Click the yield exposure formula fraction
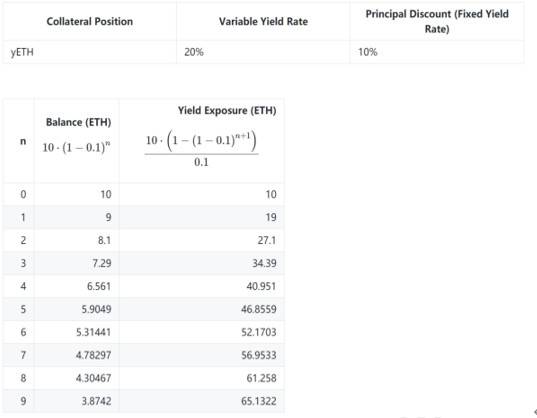The width and height of the screenshot is (537, 418). click(201, 149)
